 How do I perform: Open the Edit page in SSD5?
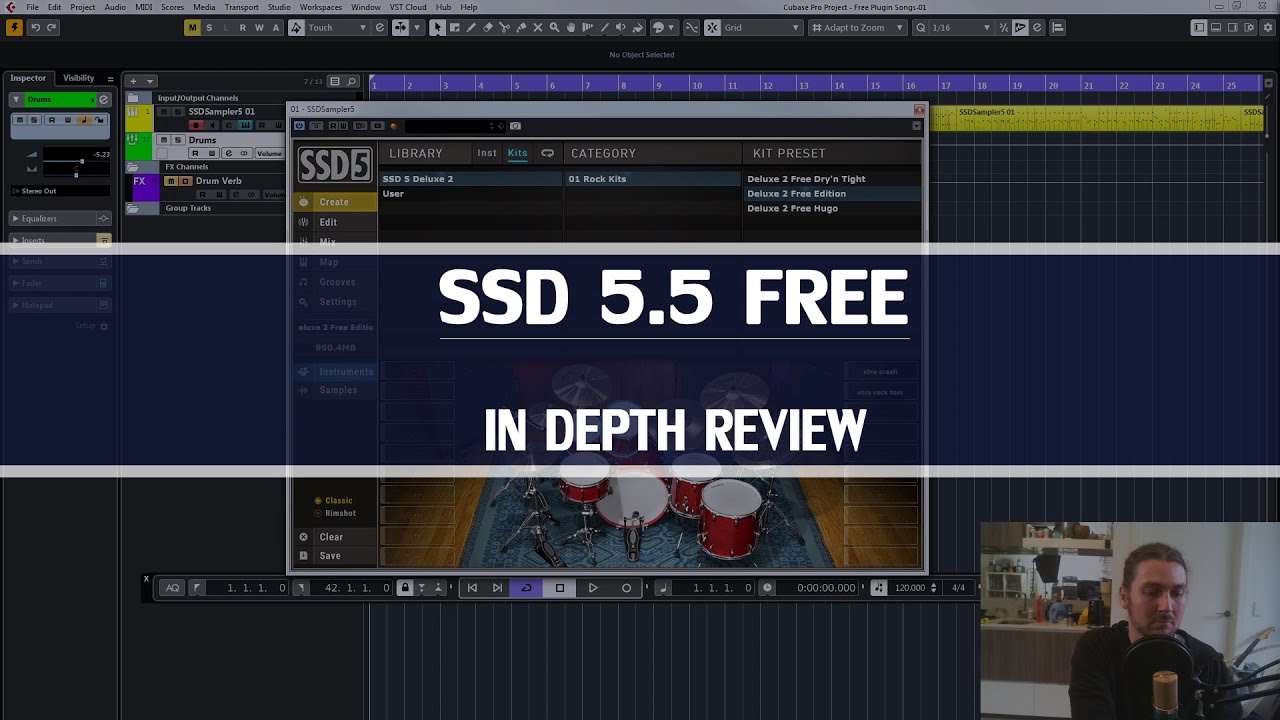[335, 222]
